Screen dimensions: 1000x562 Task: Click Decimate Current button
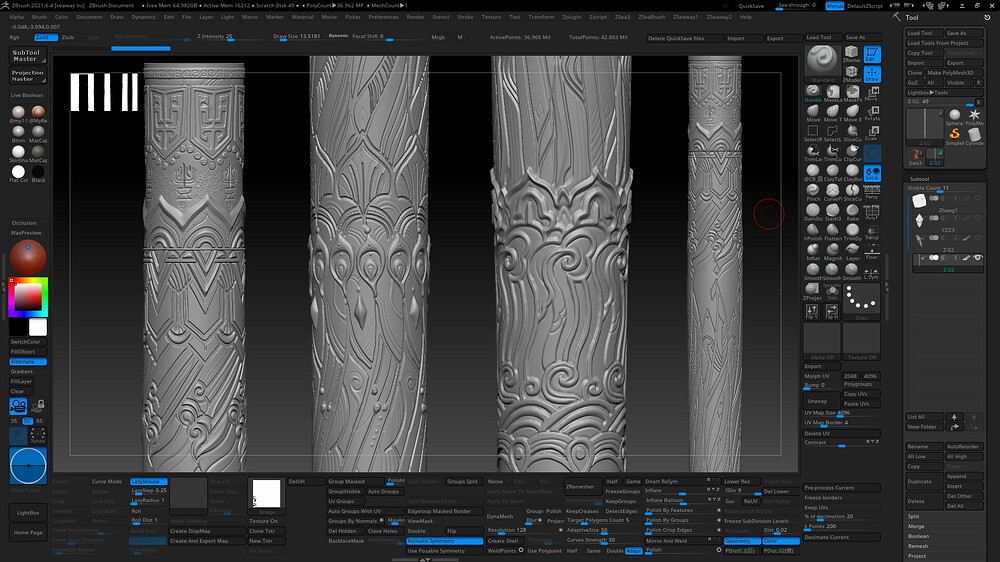[x=842, y=537]
